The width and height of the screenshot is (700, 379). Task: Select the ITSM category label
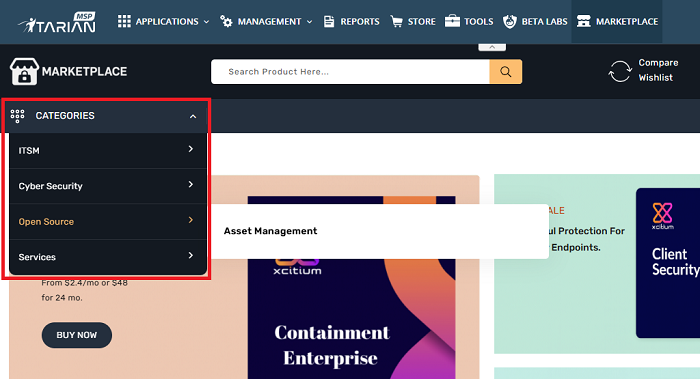click(29, 151)
